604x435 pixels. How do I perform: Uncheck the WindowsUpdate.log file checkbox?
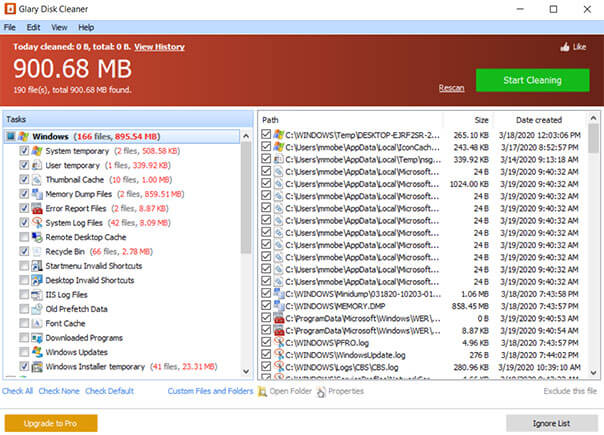tap(266, 354)
